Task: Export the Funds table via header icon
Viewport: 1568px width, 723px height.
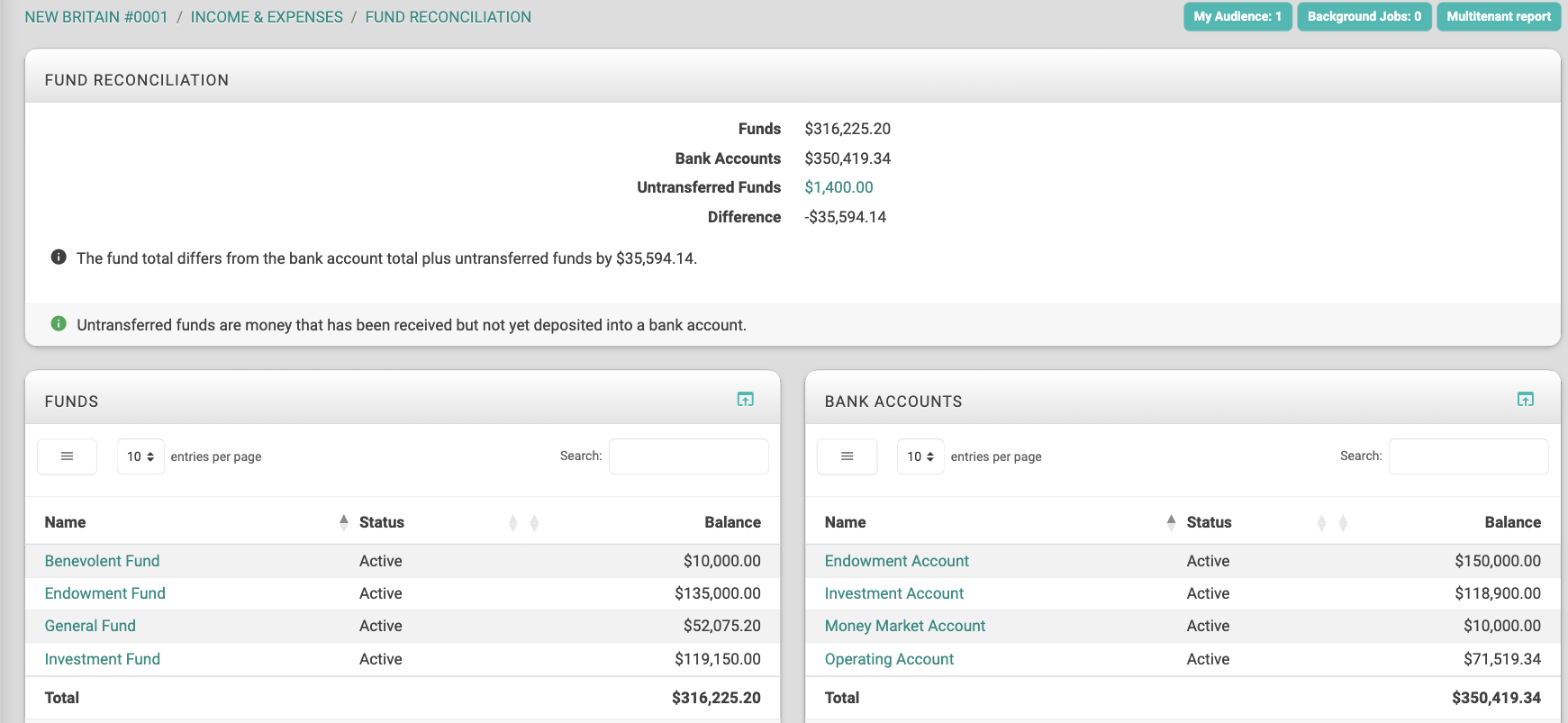Action: click(745, 399)
